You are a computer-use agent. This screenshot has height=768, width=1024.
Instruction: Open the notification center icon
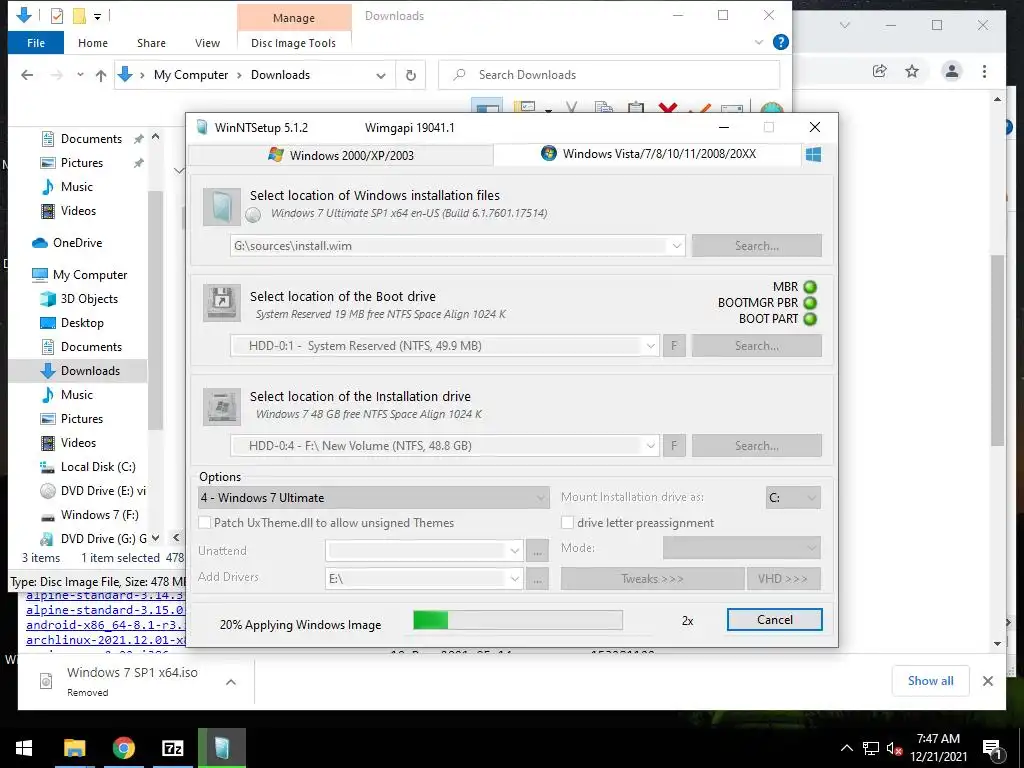(992, 749)
